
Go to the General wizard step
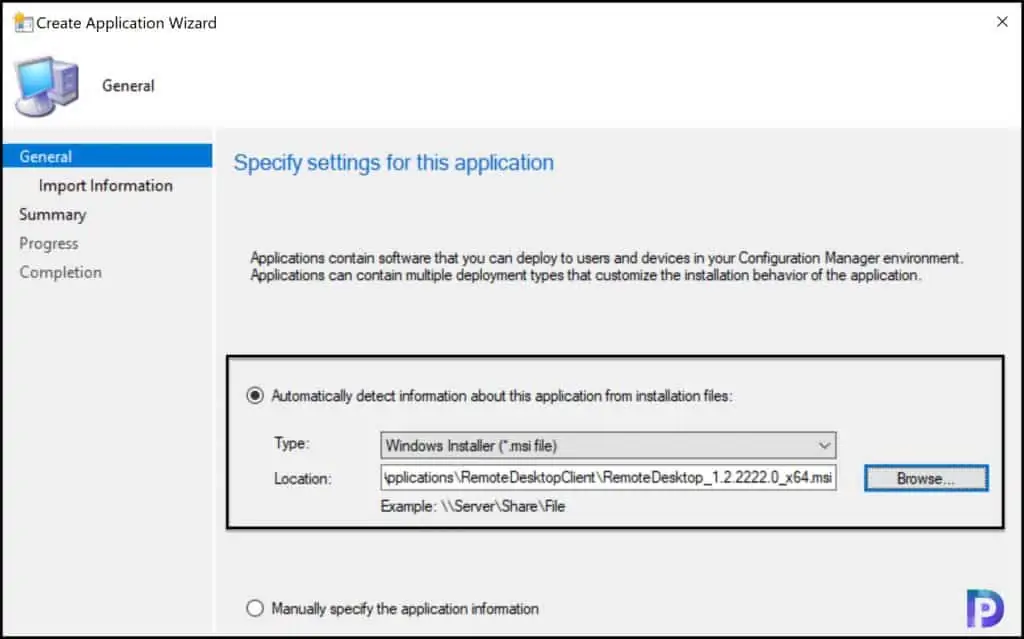coord(107,156)
